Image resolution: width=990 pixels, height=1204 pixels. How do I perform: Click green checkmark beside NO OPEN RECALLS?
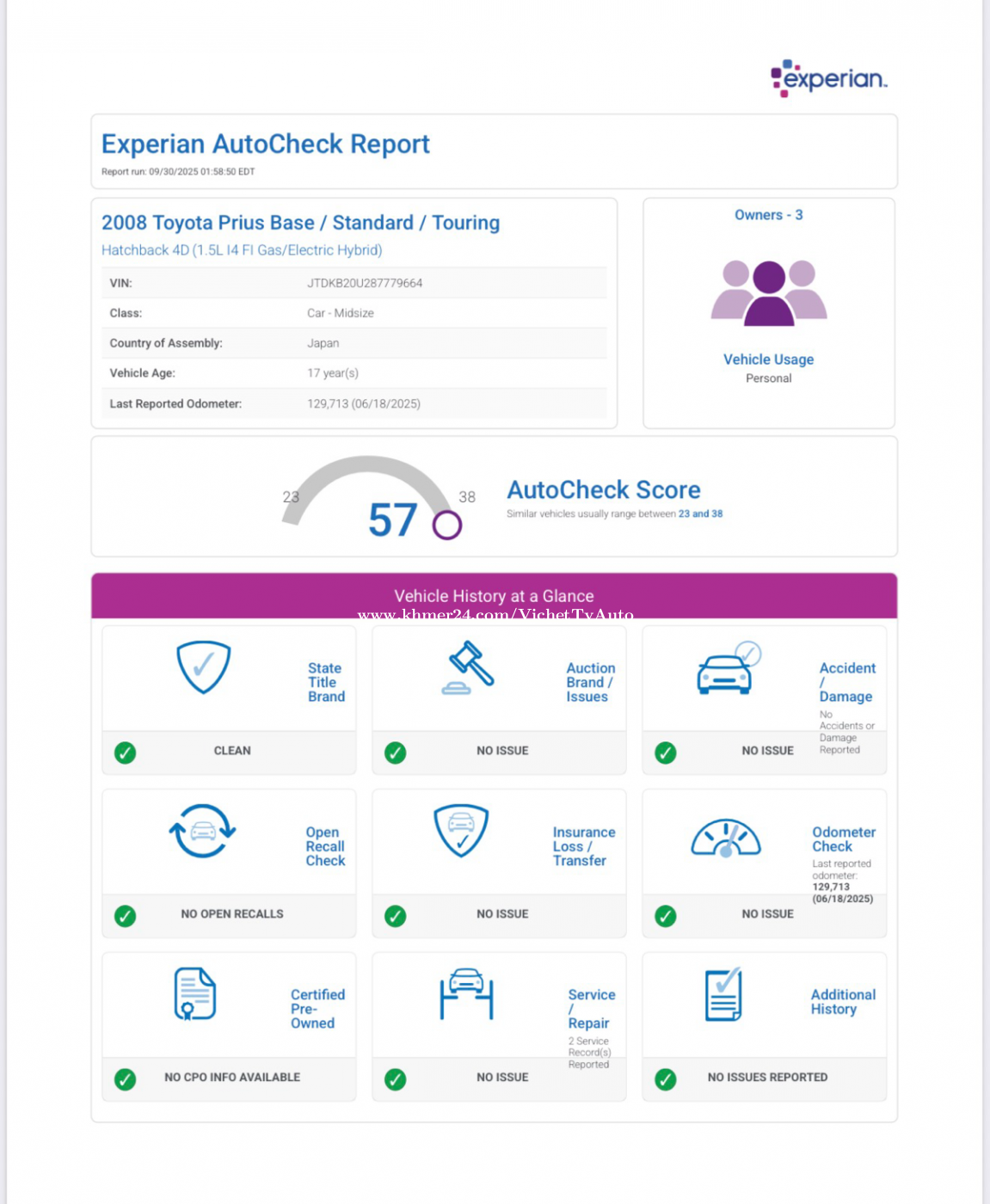coord(126,916)
